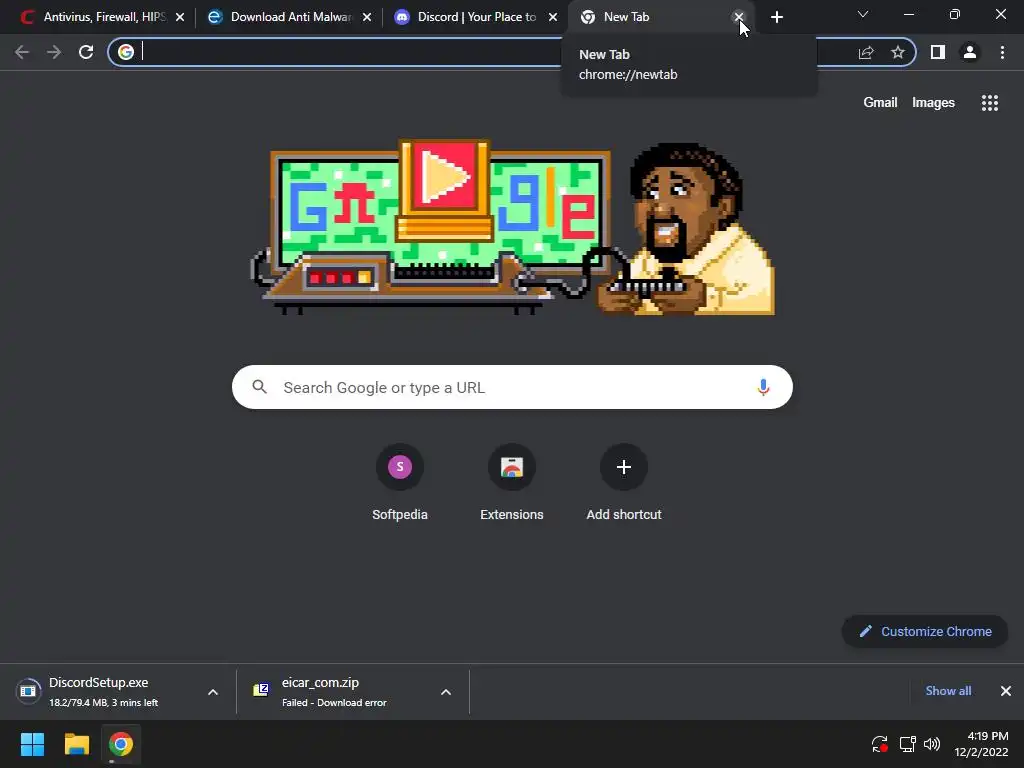Close the downloads bar
The height and width of the screenshot is (768, 1024).
pos(1006,691)
